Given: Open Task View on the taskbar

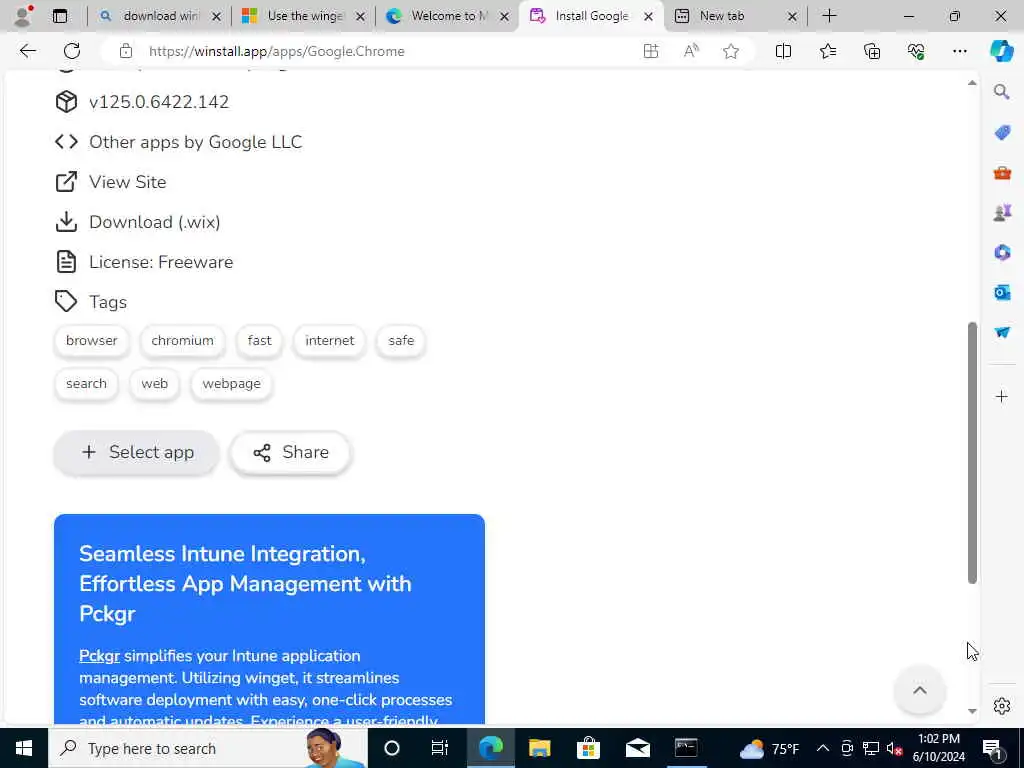Looking at the screenshot, I should coord(440,748).
